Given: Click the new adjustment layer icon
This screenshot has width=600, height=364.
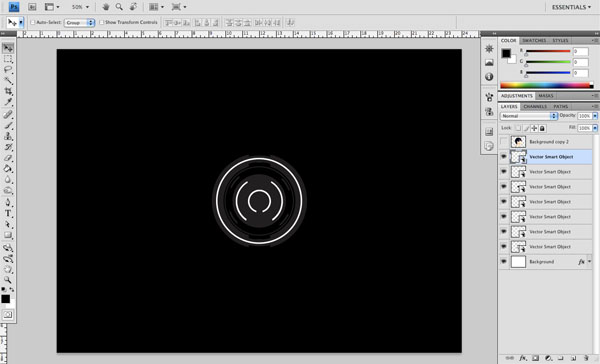Looking at the screenshot, I should (x=548, y=358).
